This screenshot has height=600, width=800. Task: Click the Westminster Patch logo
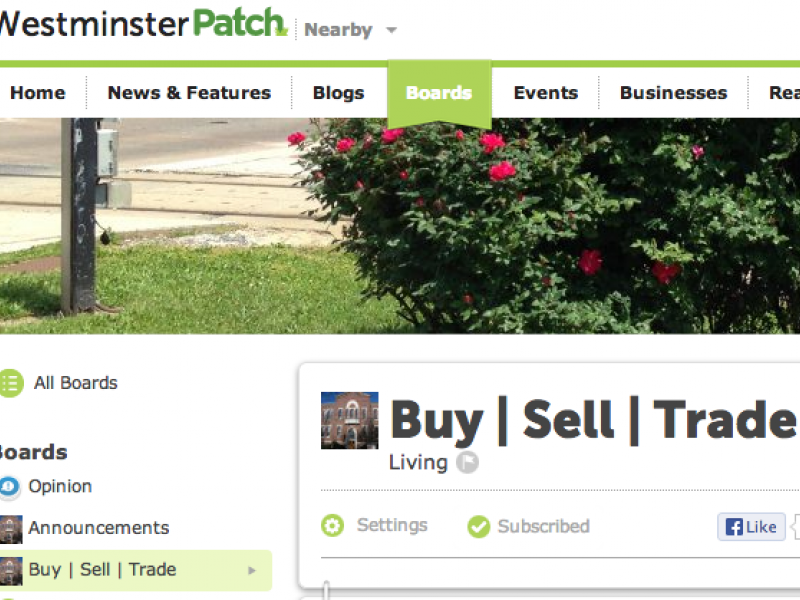click(143, 23)
